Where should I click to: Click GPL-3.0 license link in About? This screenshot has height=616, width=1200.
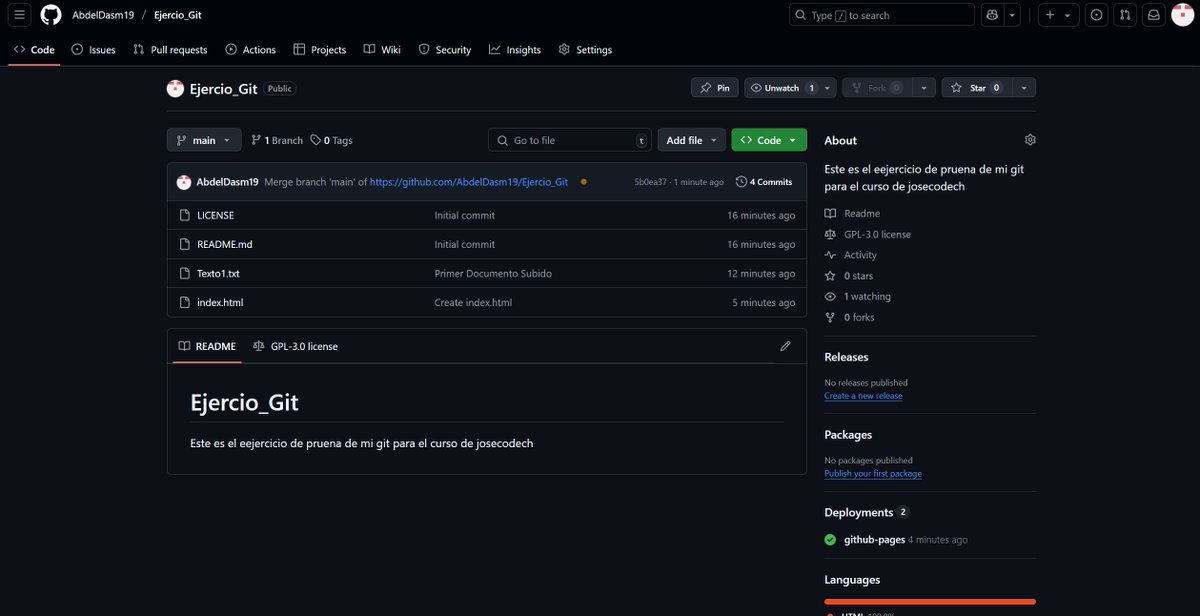pos(867,234)
